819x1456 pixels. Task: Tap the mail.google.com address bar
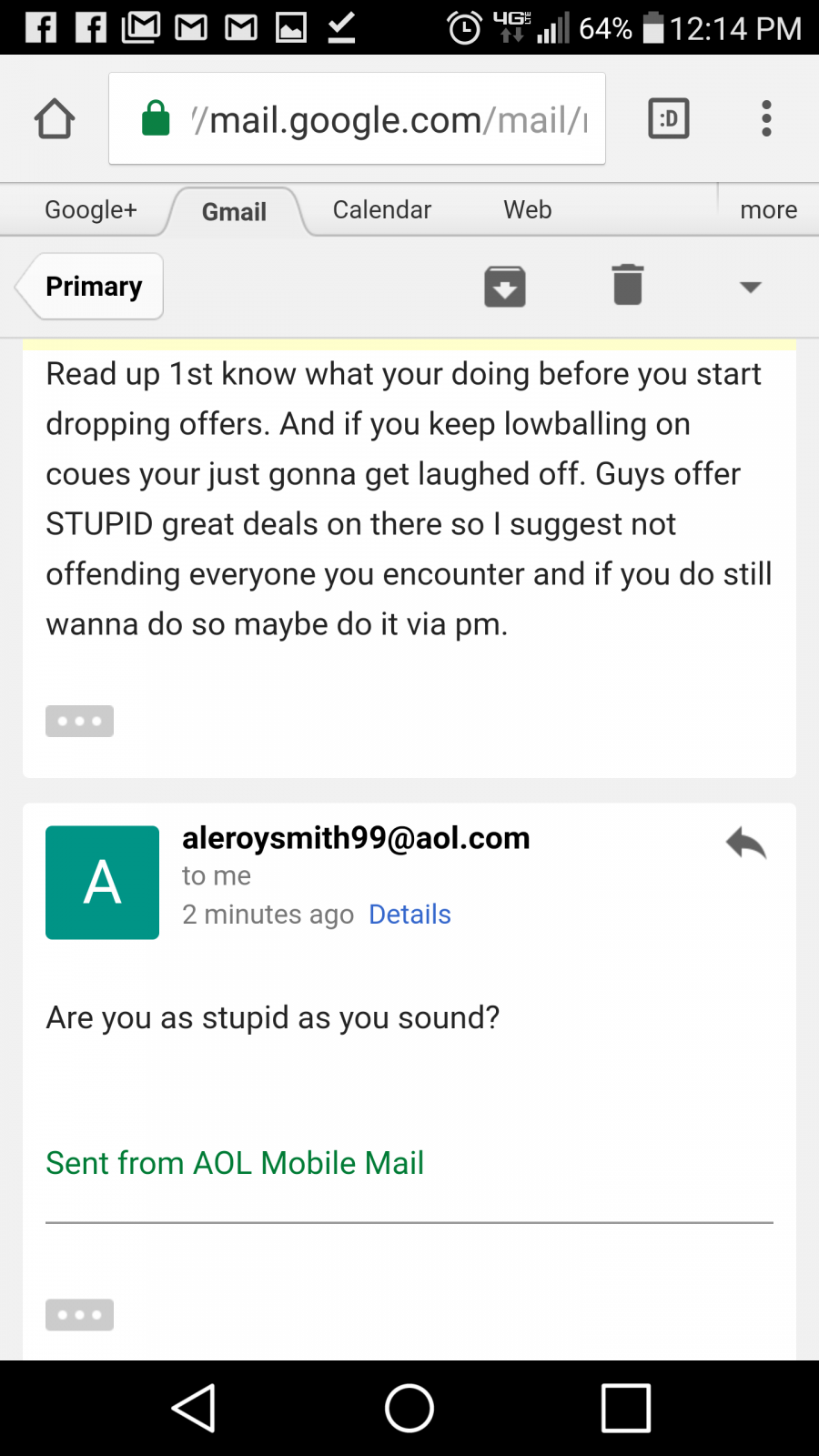357,118
